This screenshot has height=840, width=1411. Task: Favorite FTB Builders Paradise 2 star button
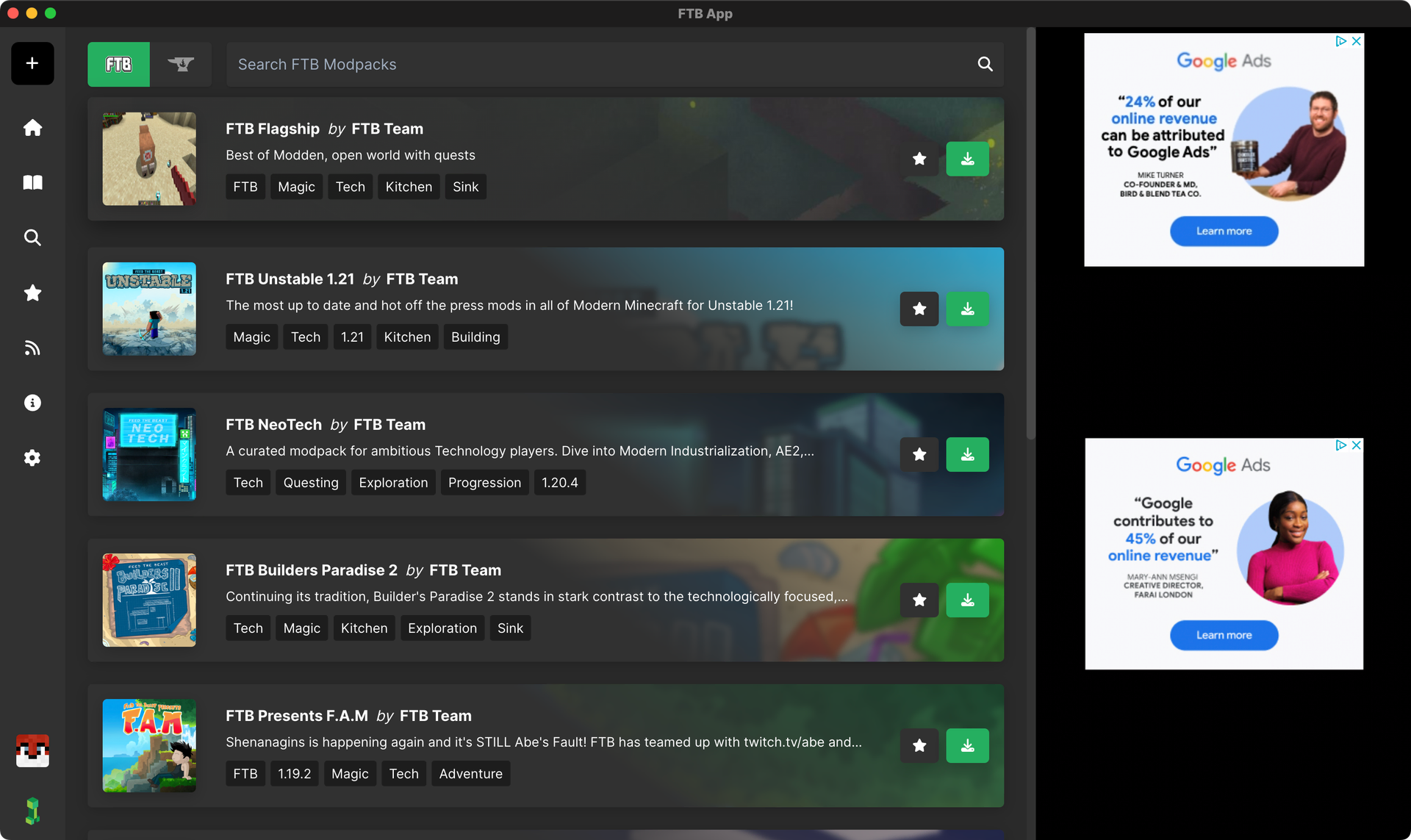tap(919, 600)
